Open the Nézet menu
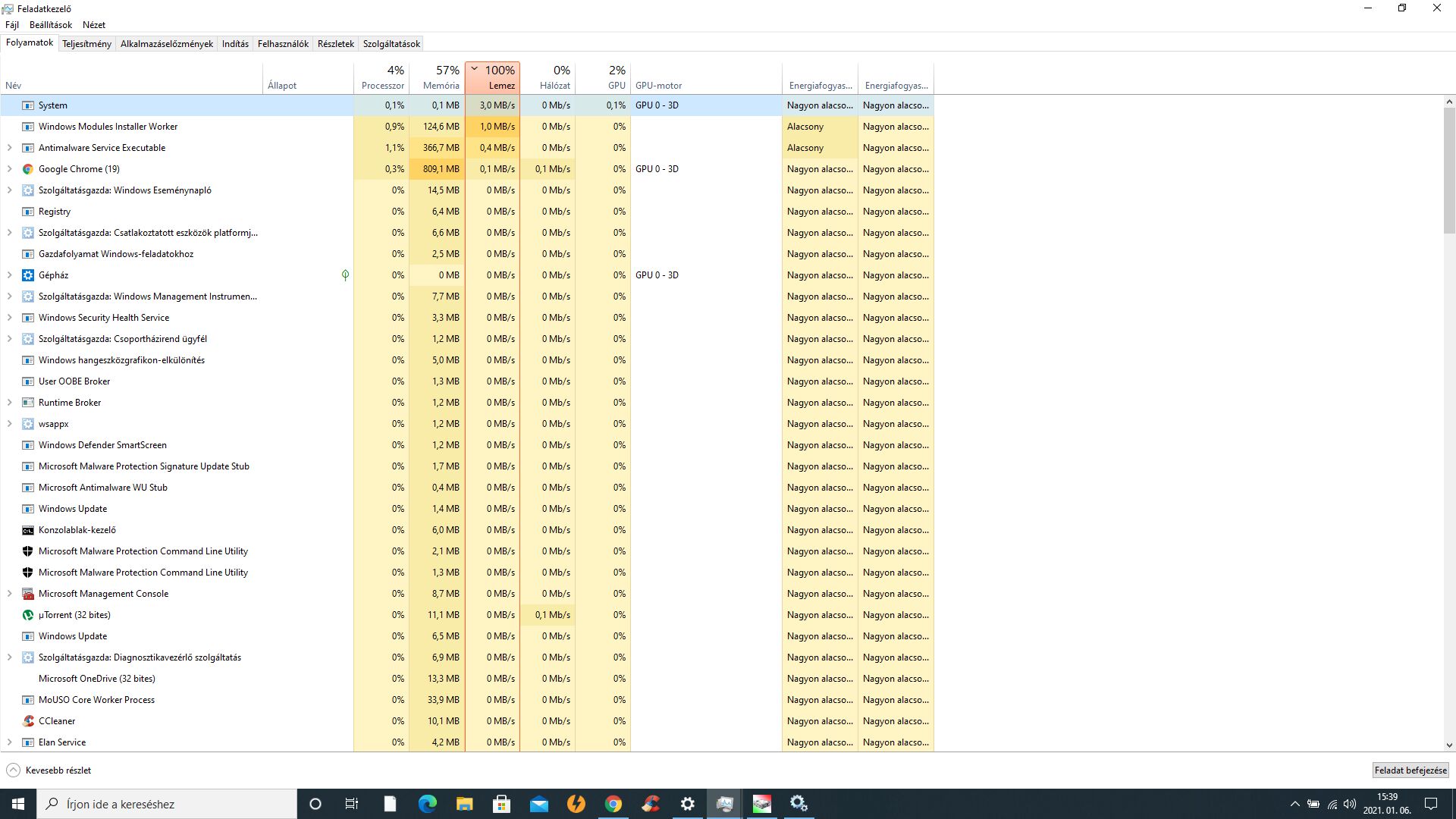The image size is (1456, 819). pyautogui.click(x=94, y=25)
